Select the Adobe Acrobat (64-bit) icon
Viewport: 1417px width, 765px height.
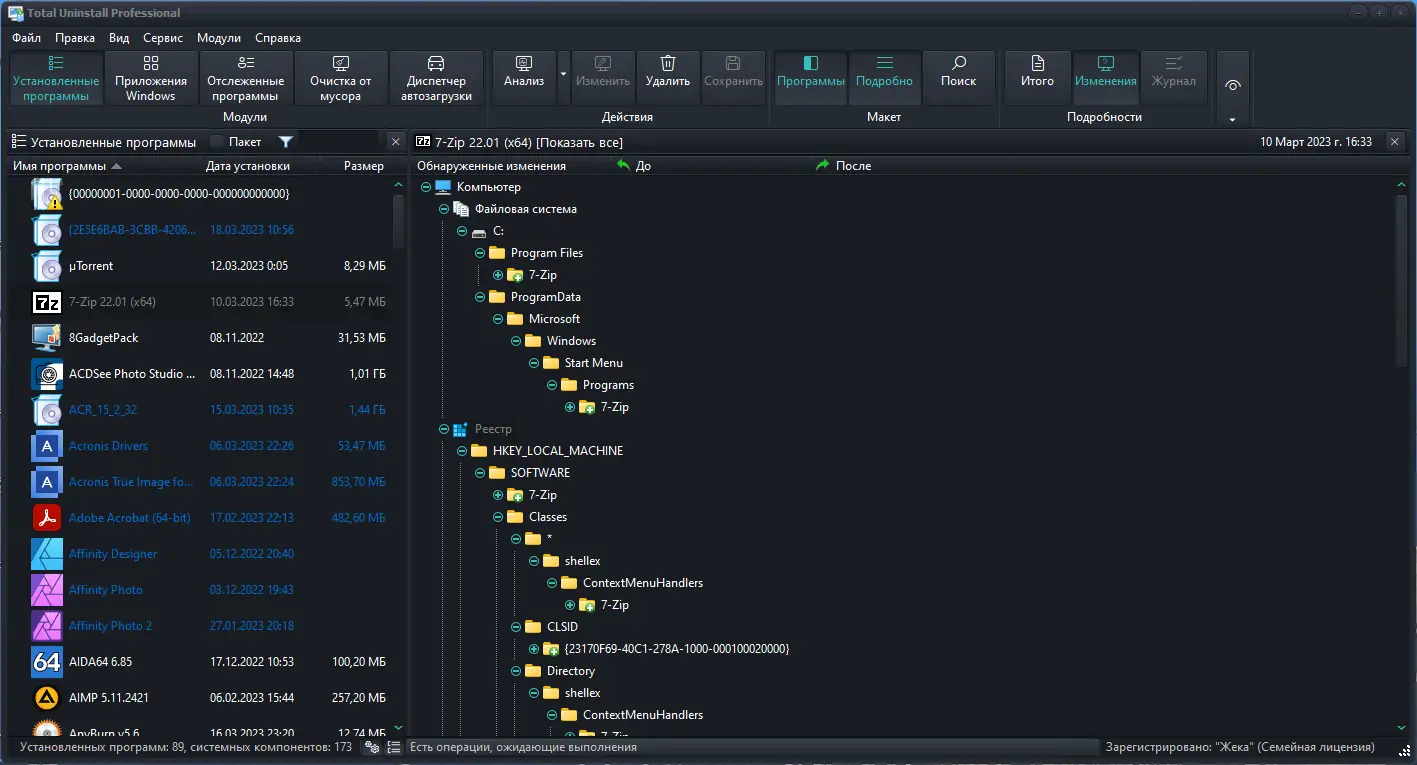pos(47,518)
